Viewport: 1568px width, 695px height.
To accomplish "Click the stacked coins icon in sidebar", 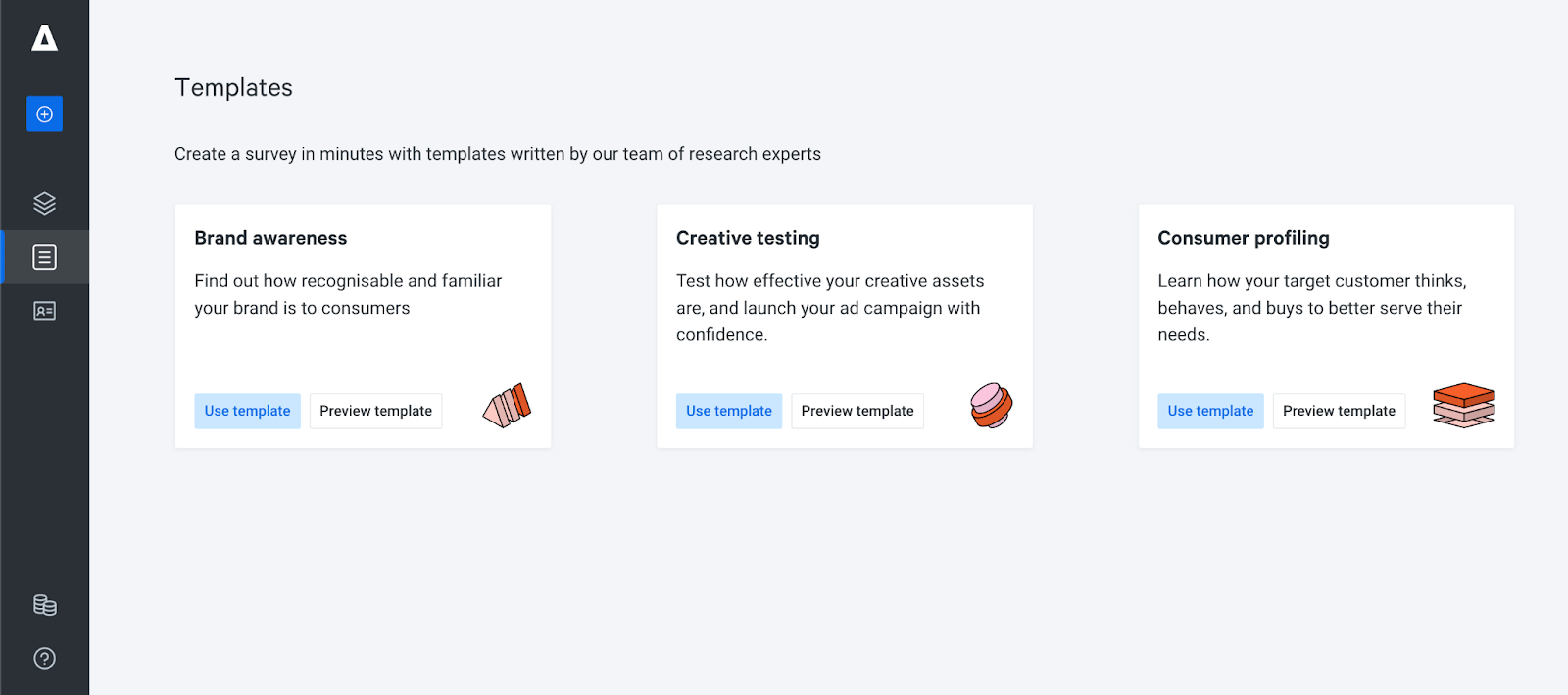I will (x=44, y=605).
